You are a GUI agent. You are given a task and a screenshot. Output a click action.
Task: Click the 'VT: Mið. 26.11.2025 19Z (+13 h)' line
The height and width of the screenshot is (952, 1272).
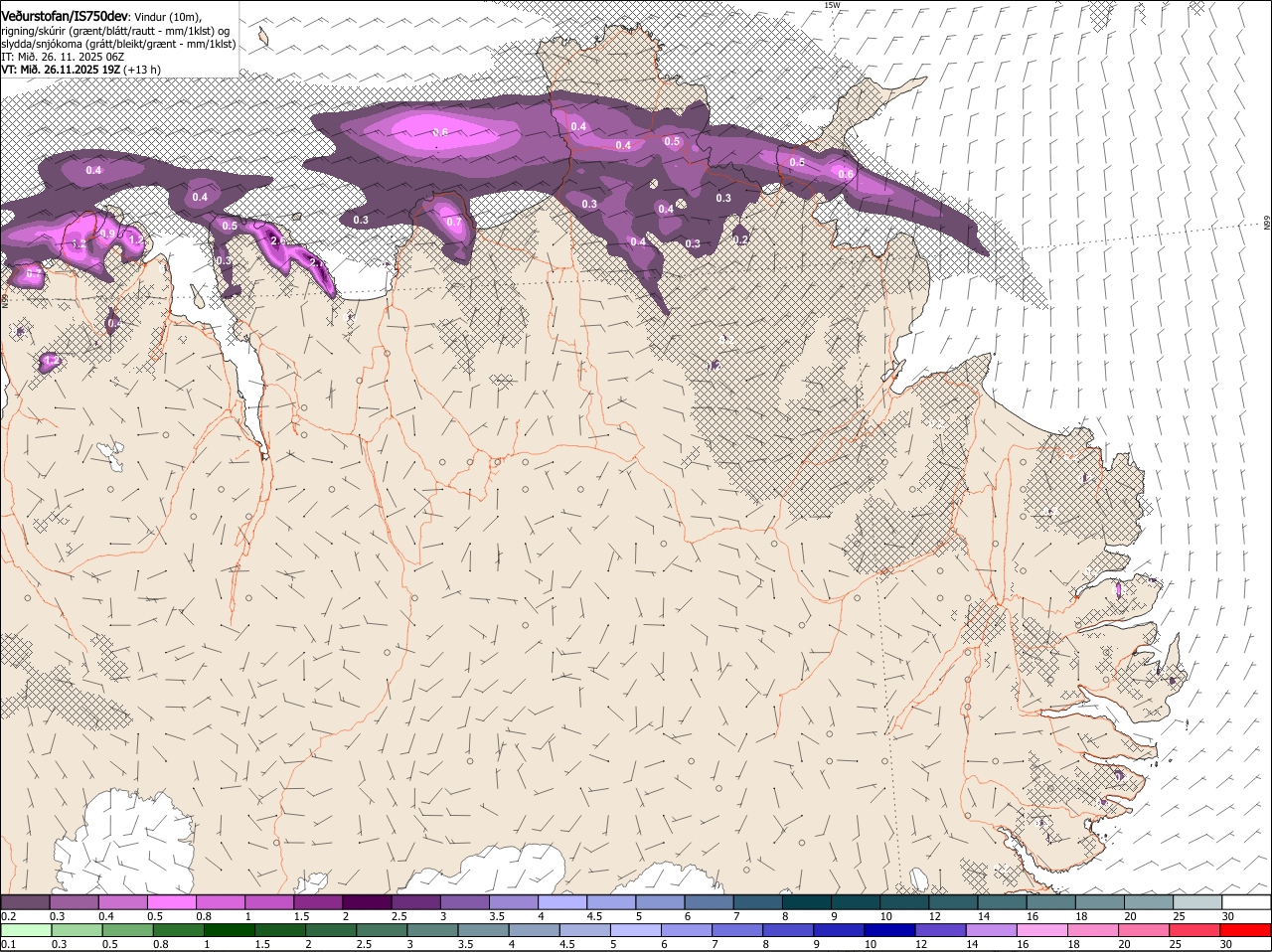[x=80, y=70]
